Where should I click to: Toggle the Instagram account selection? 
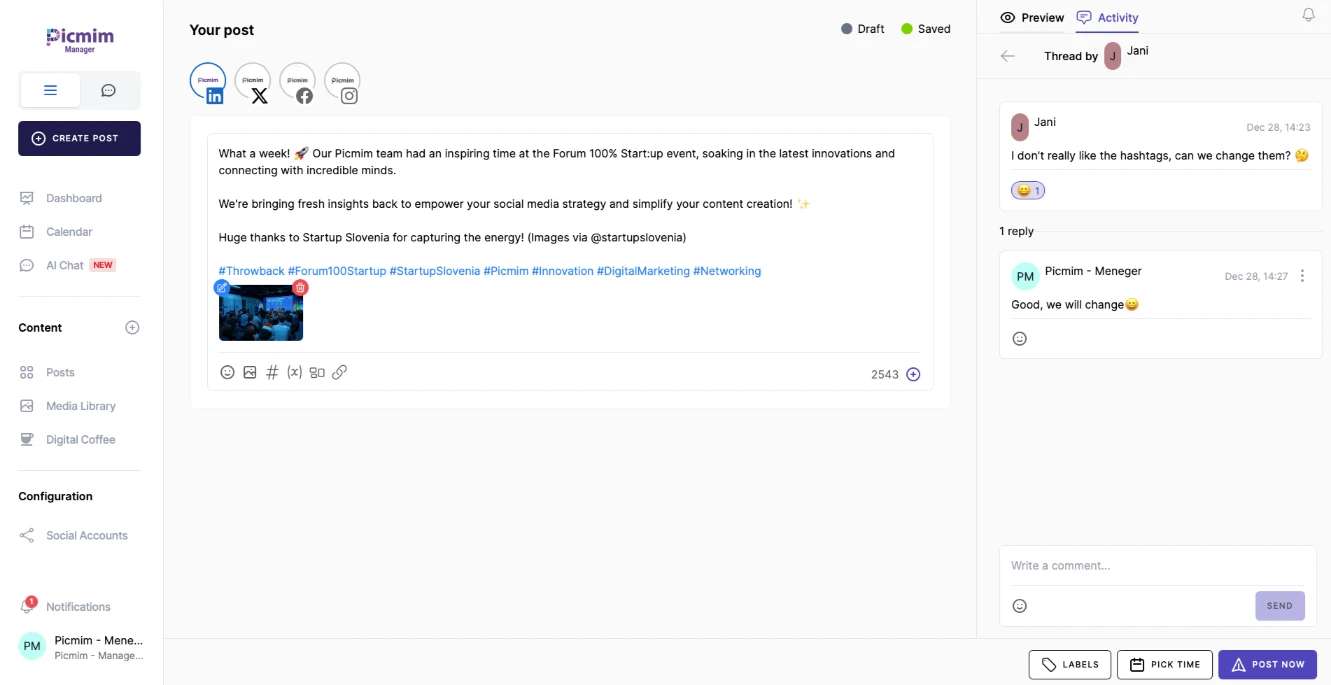342,81
